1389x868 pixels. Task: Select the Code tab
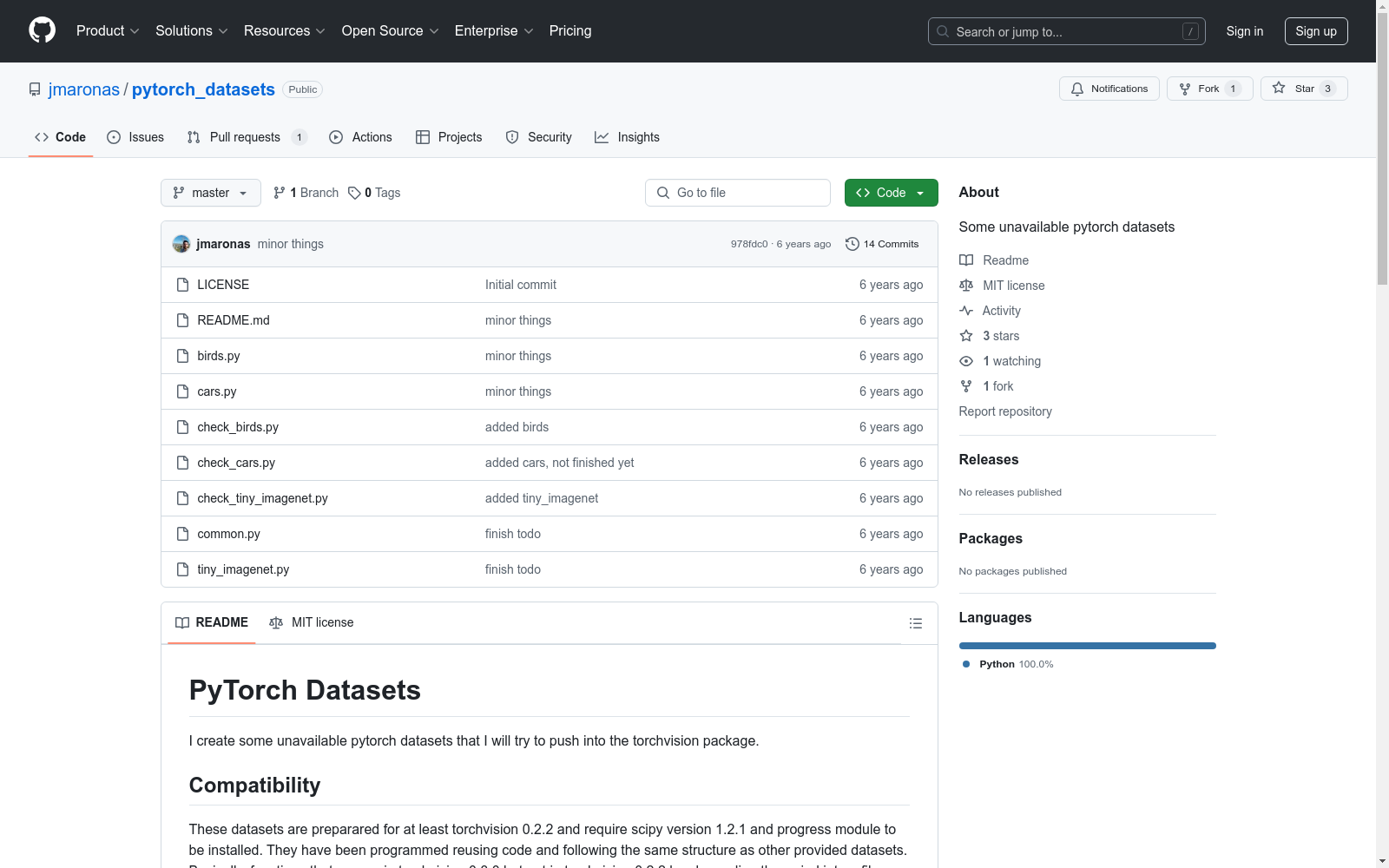coord(61,137)
